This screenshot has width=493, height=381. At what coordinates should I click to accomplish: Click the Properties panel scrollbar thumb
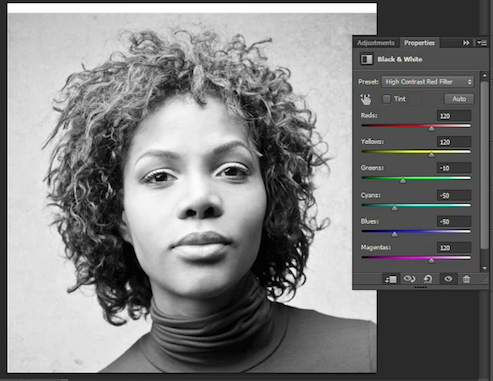484,165
